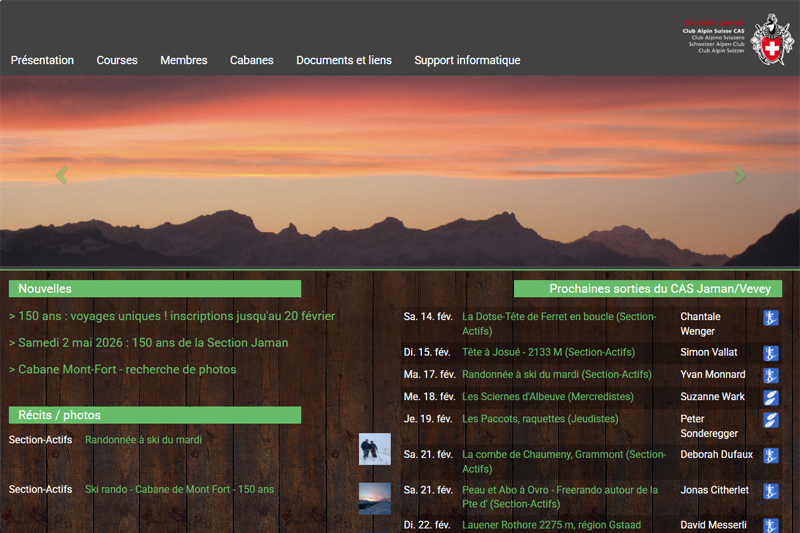This screenshot has height=533, width=800.
Task: Click the ski touring icon beside Simon Vallat
Action: pos(771,353)
